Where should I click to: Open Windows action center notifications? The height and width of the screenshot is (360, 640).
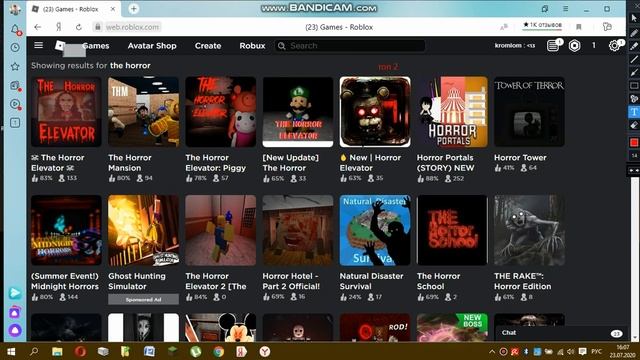point(582,351)
